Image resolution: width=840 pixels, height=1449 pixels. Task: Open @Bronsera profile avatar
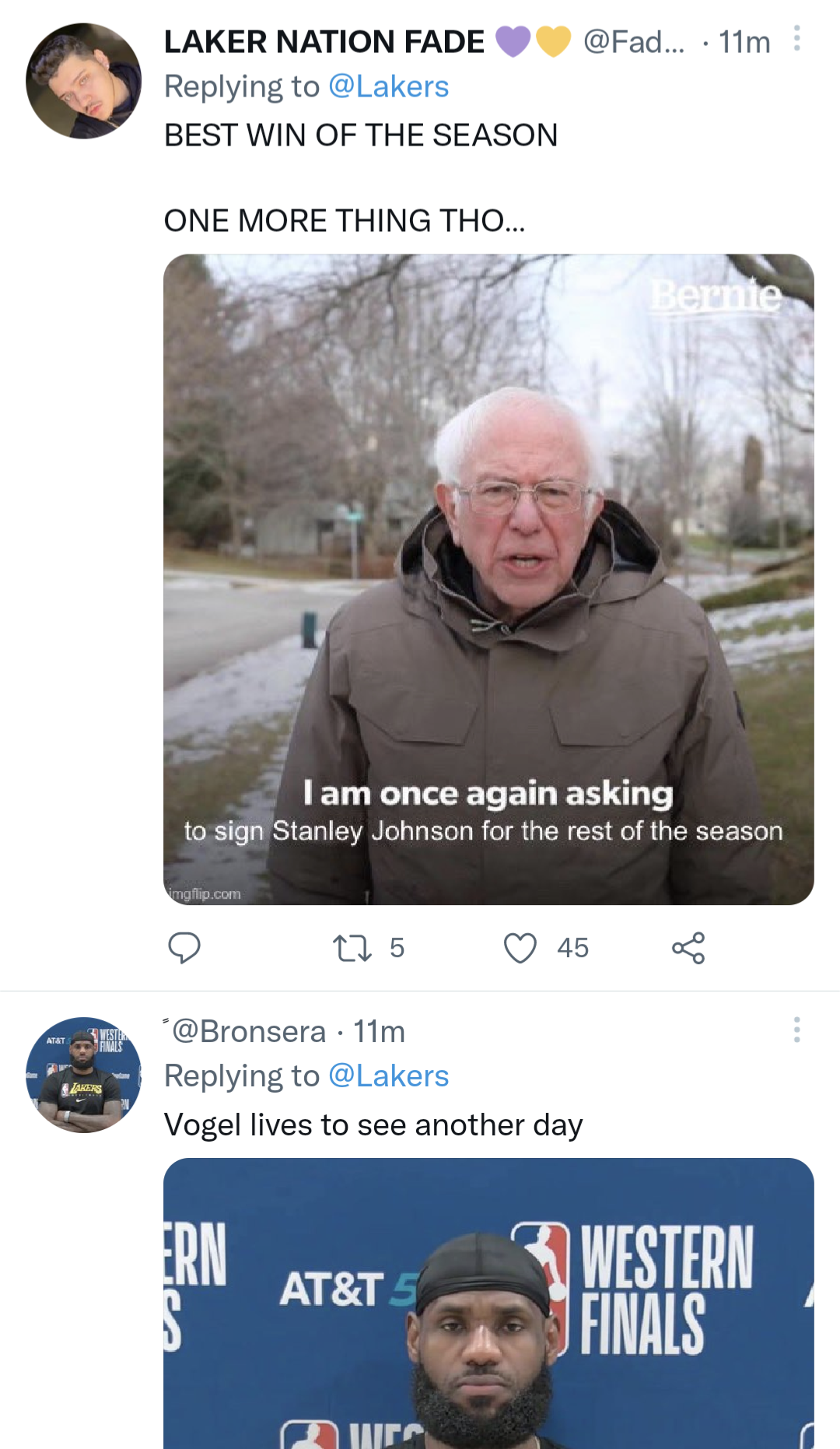point(83,1075)
